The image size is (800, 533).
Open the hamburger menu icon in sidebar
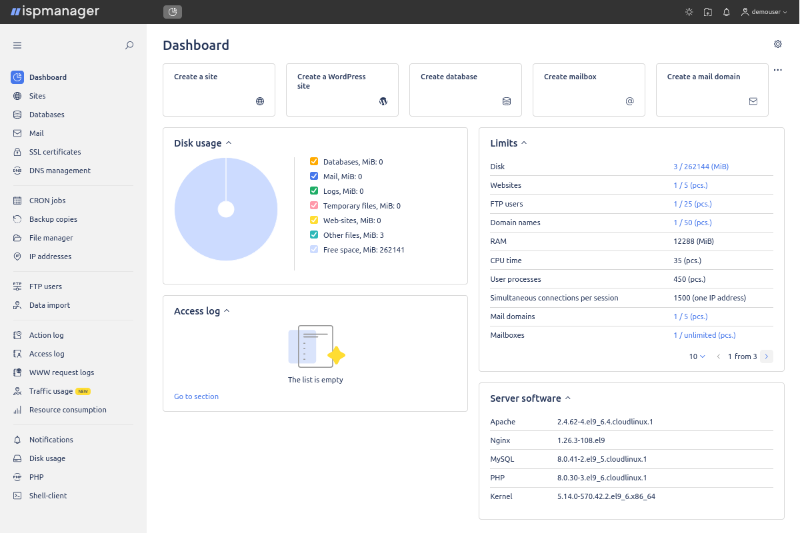[17, 45]
